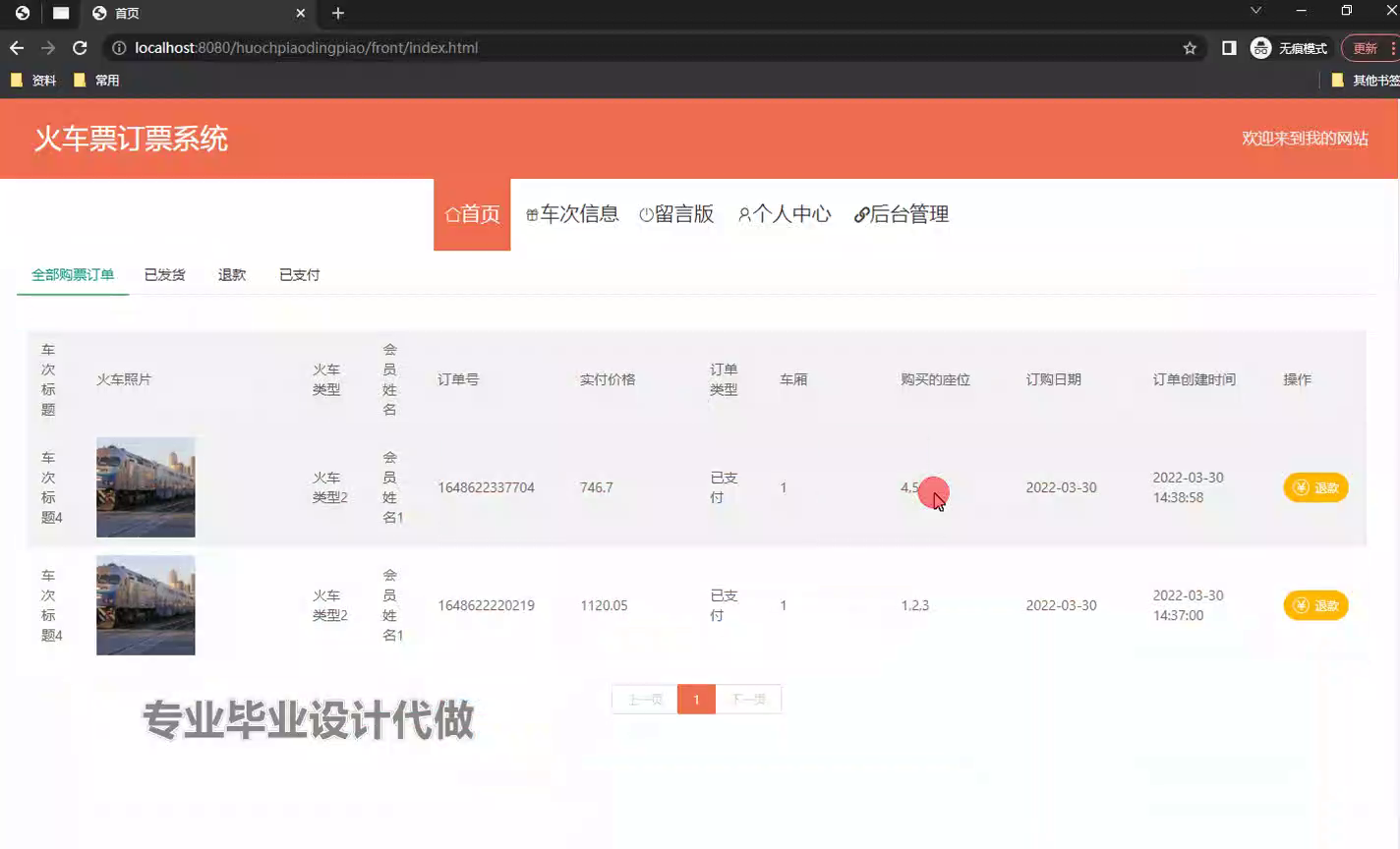Close the 首页 browser tab

(301, 13)
